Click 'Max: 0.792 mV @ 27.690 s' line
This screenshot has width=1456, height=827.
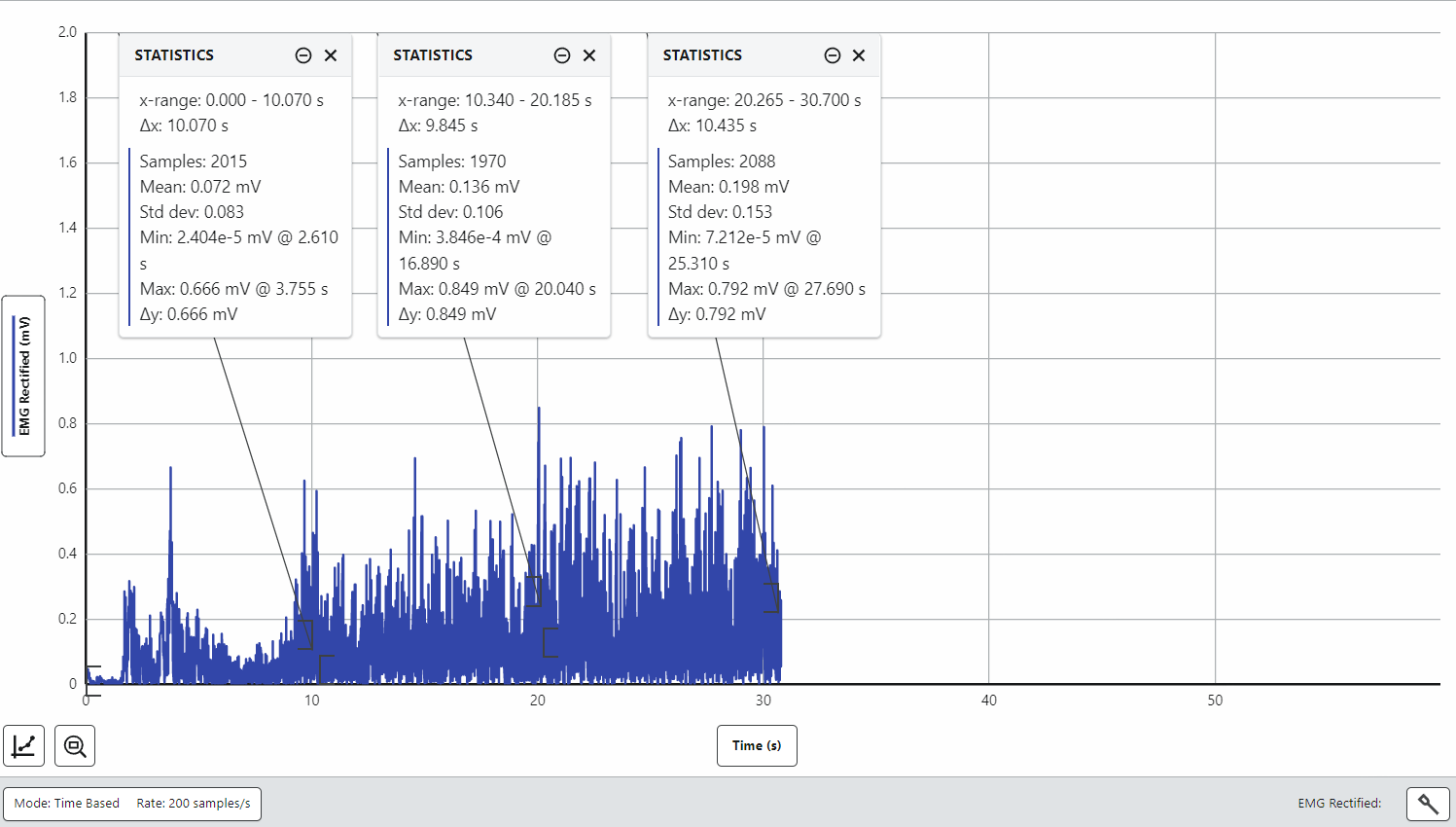(x=766, y=289)
